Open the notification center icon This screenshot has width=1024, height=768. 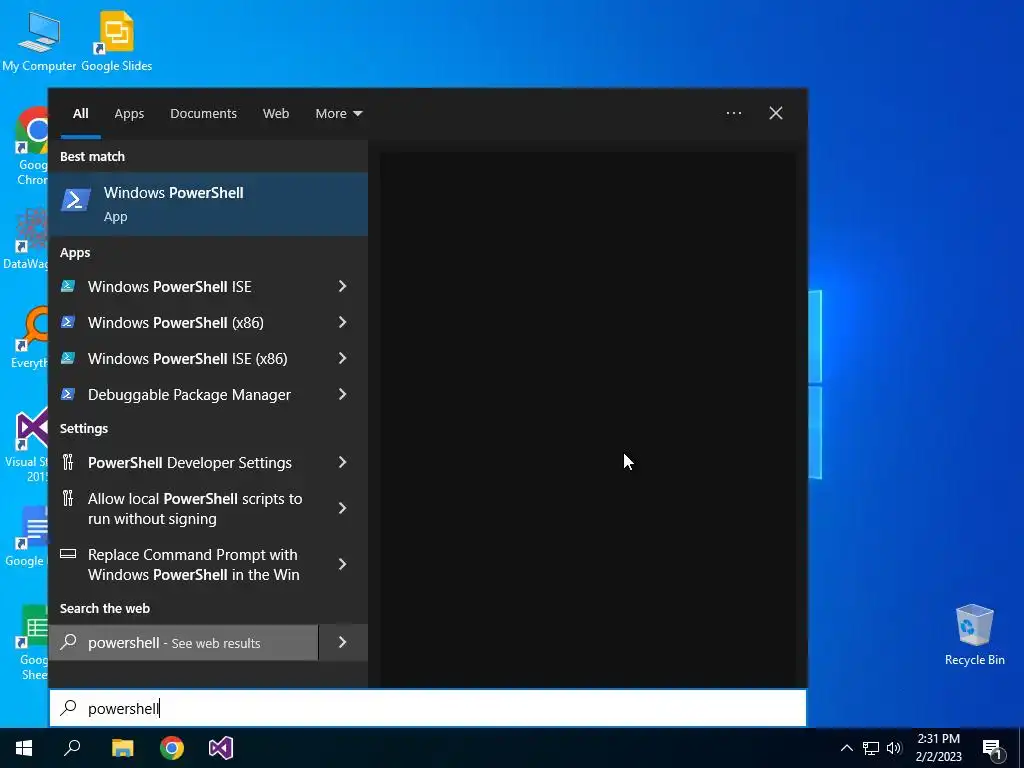[992, 748]
